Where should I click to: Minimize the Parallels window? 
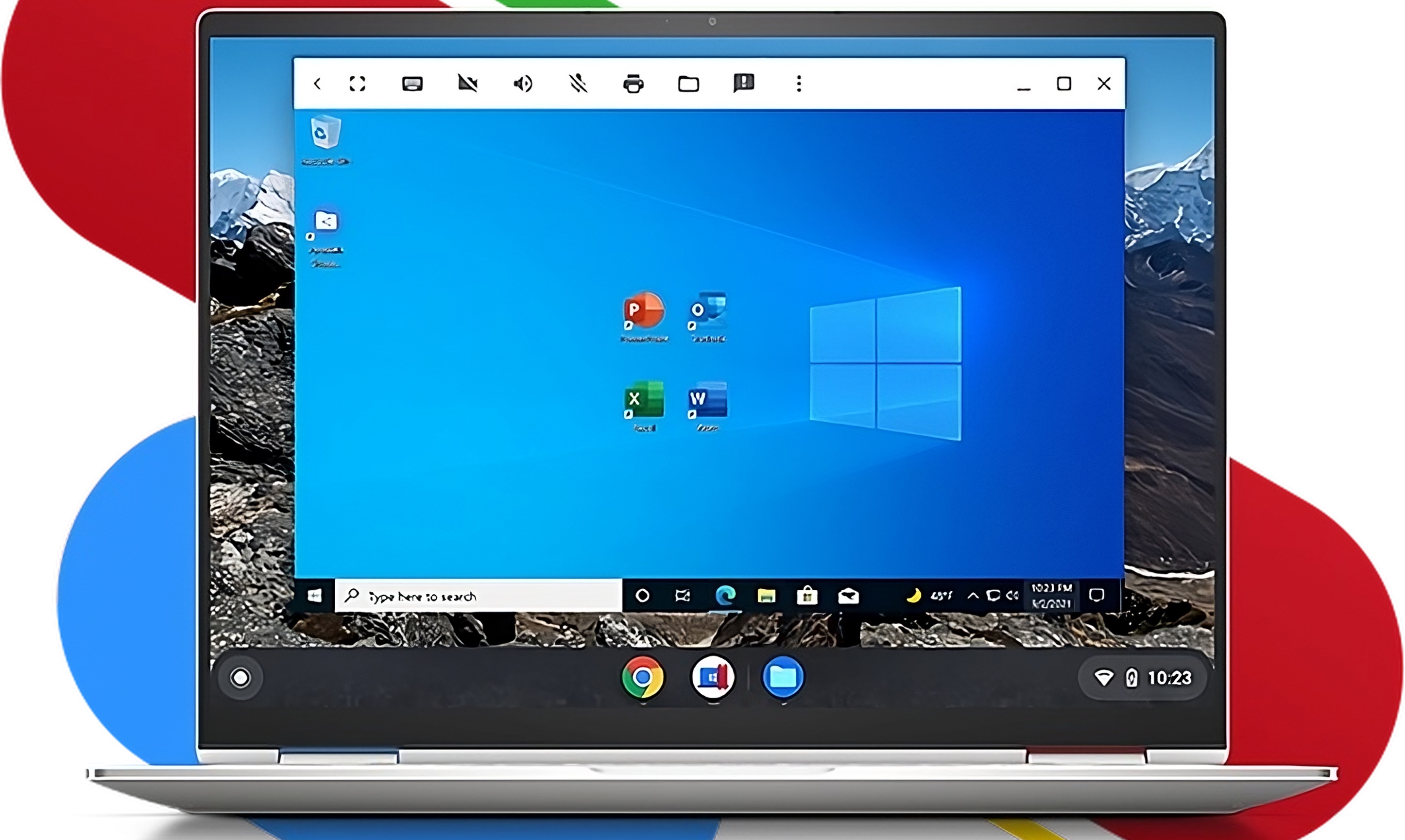point(1024,89)
